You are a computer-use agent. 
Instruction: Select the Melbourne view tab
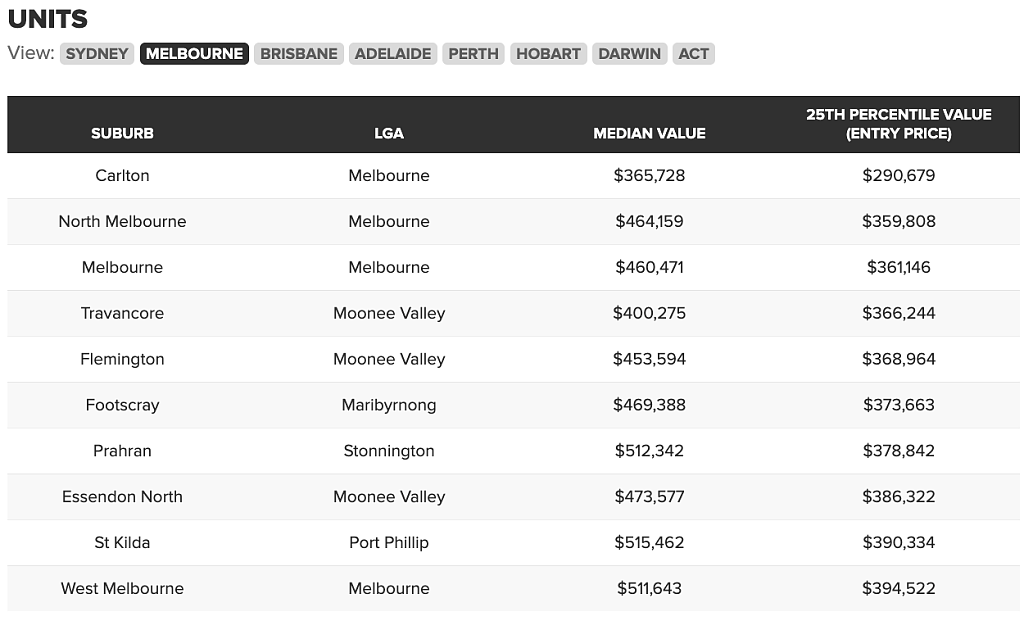click(x=194, y=54)
